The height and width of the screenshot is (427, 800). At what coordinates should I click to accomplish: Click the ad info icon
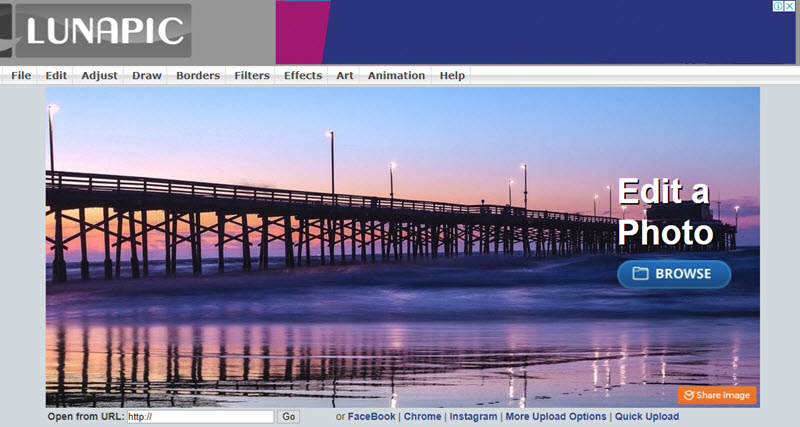(779, 6)
